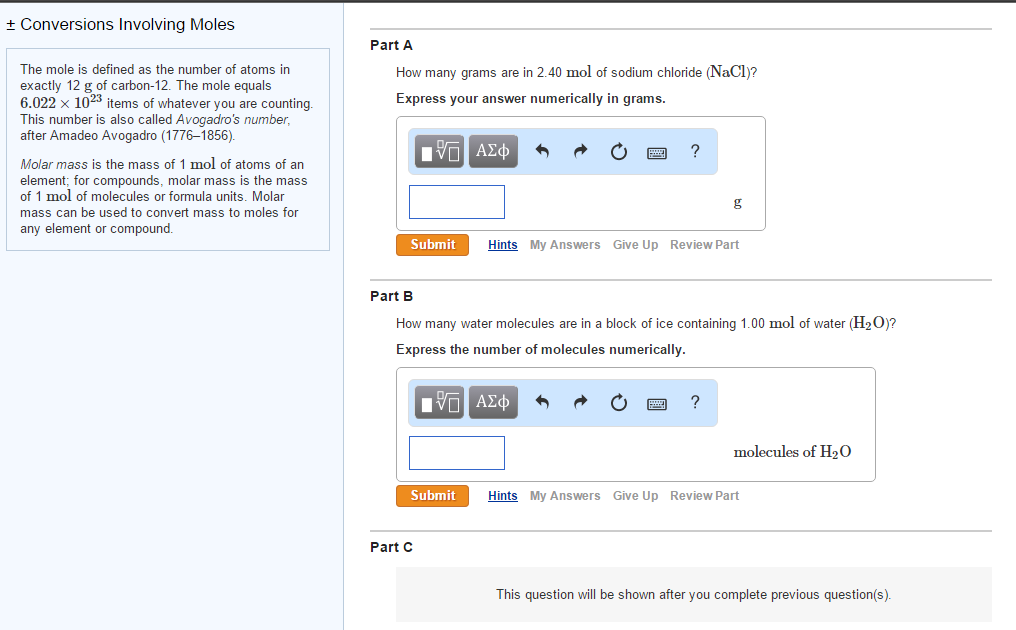Viewport: 1016px width, 630px height.
Task: Select ΑΣΦ symbol palette in Part B
Action: [x=492, y=402]
